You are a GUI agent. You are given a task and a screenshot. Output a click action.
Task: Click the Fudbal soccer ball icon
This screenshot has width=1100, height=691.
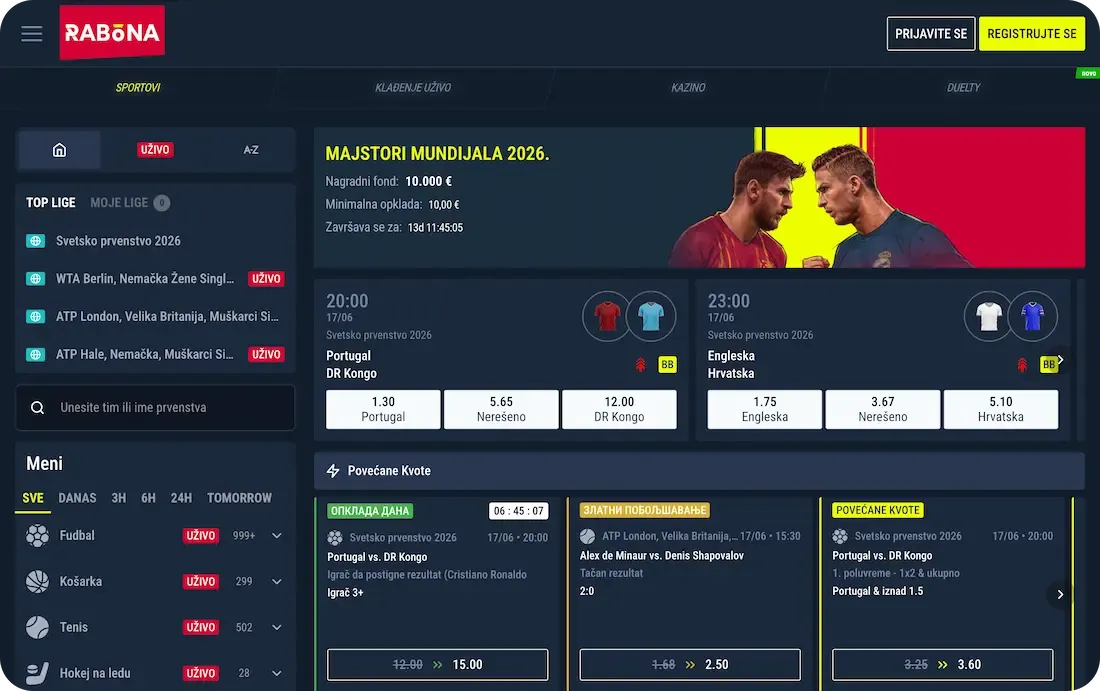[37, 535]
